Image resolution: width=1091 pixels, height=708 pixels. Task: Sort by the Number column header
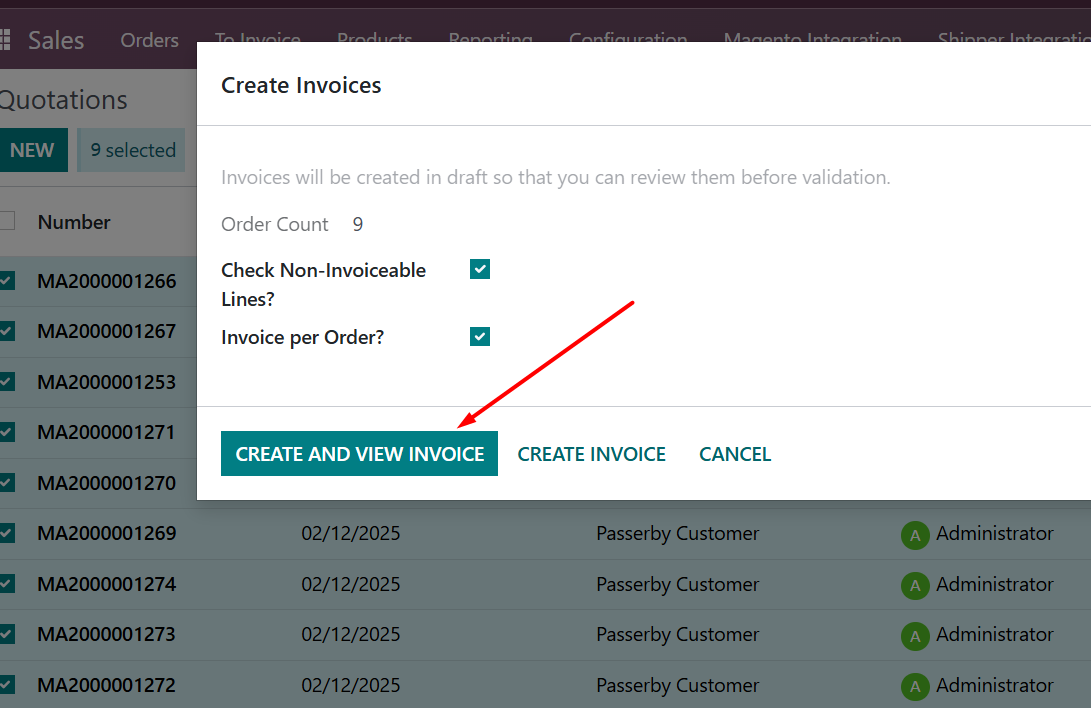pos(74,222)
